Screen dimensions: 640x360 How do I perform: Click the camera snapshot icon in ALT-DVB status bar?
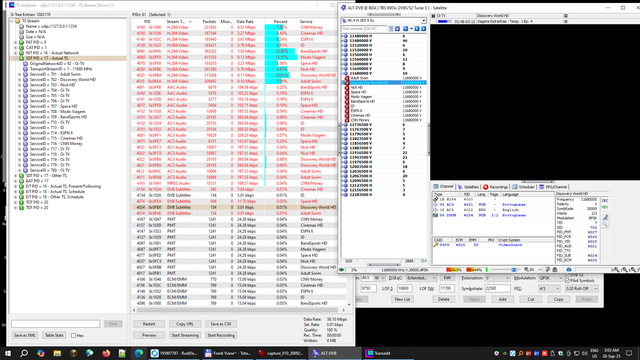pyautogui.click(x=569, y=270)
